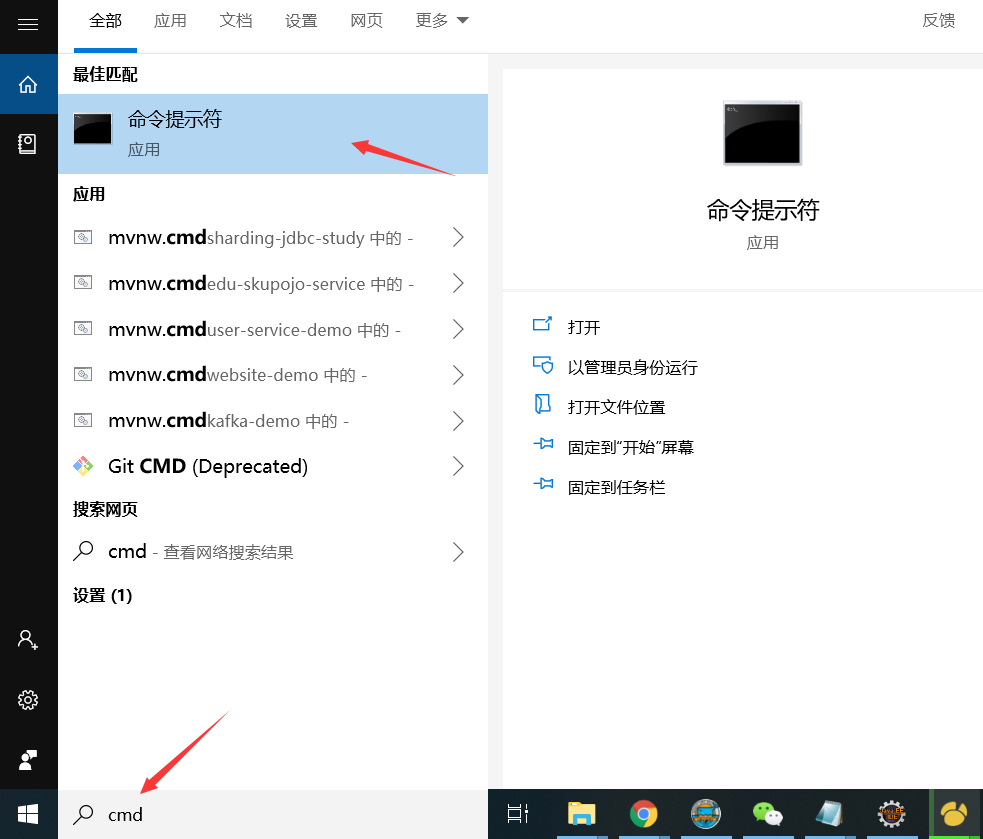983x839 pixels.
Task: Click the add-user icon in the sidebar
Action: click(x=27, y=640)
